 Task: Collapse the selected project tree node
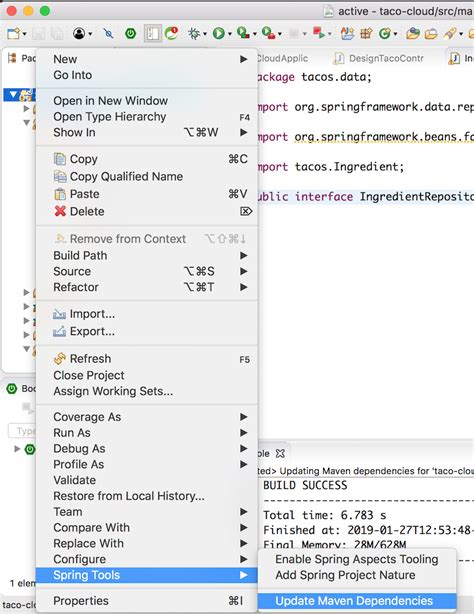point(13,94)
